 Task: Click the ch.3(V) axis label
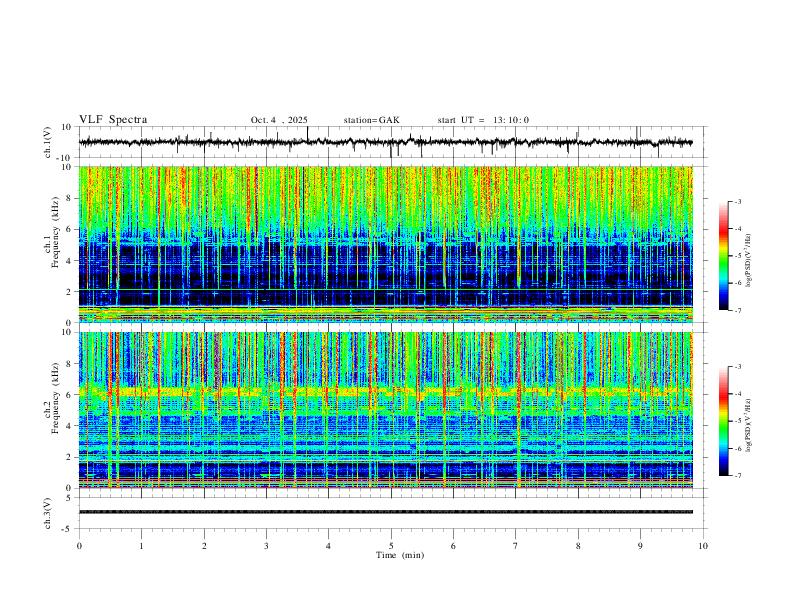pos(48,513)
